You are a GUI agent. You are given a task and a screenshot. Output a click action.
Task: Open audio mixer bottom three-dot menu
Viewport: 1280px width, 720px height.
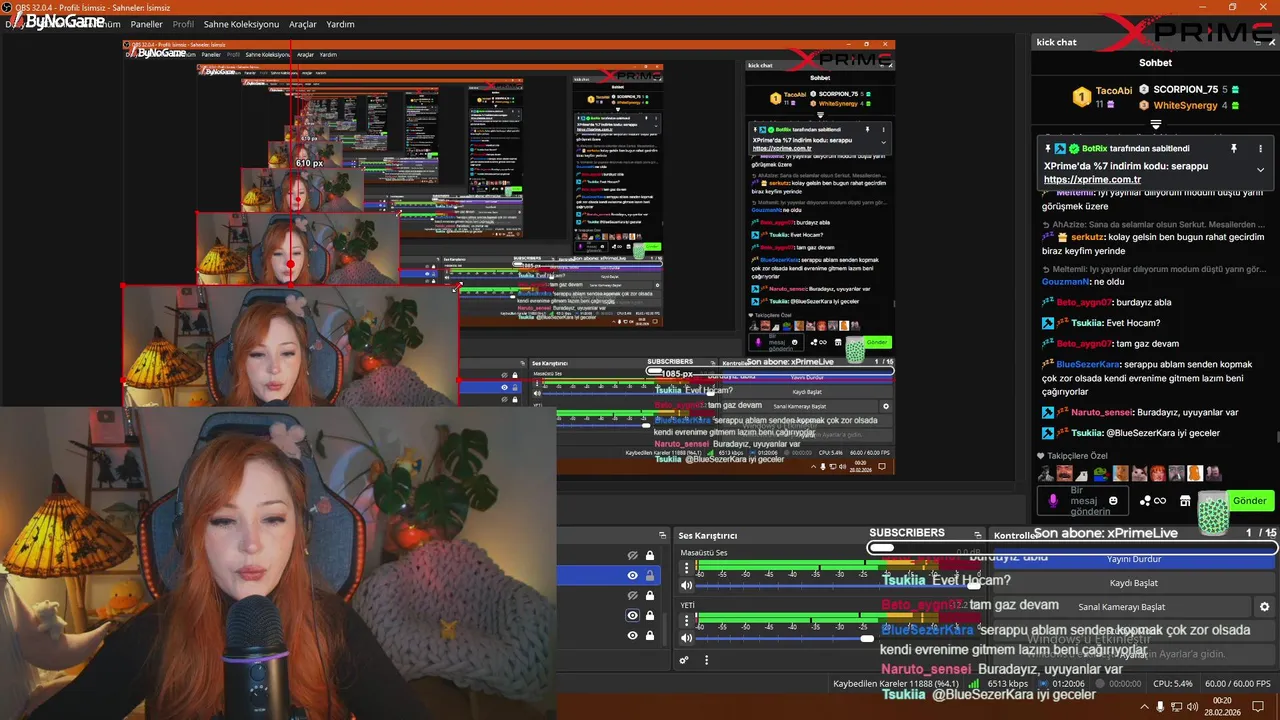[x=706, y=660]
